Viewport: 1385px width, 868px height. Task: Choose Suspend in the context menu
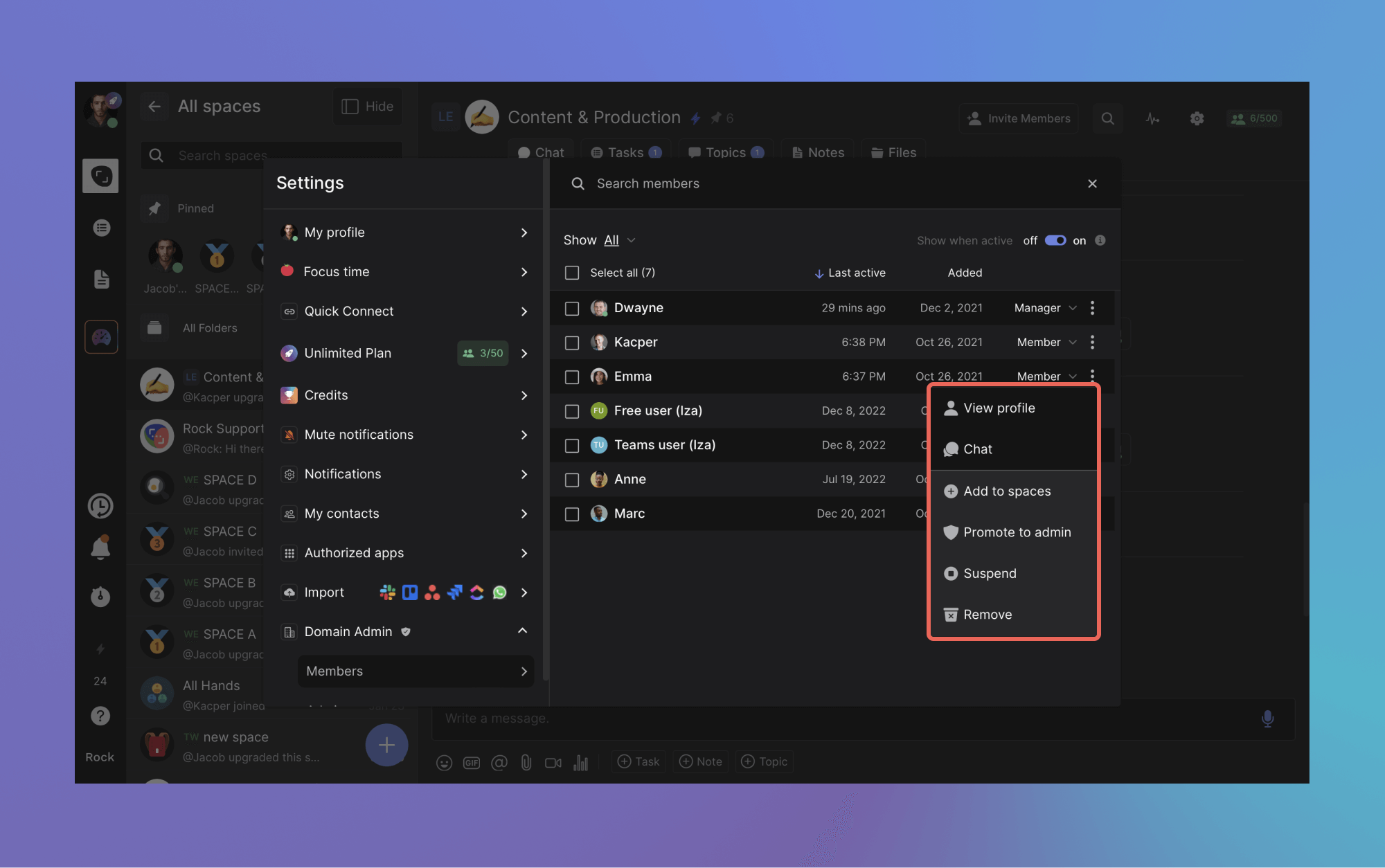click(990, 573)
